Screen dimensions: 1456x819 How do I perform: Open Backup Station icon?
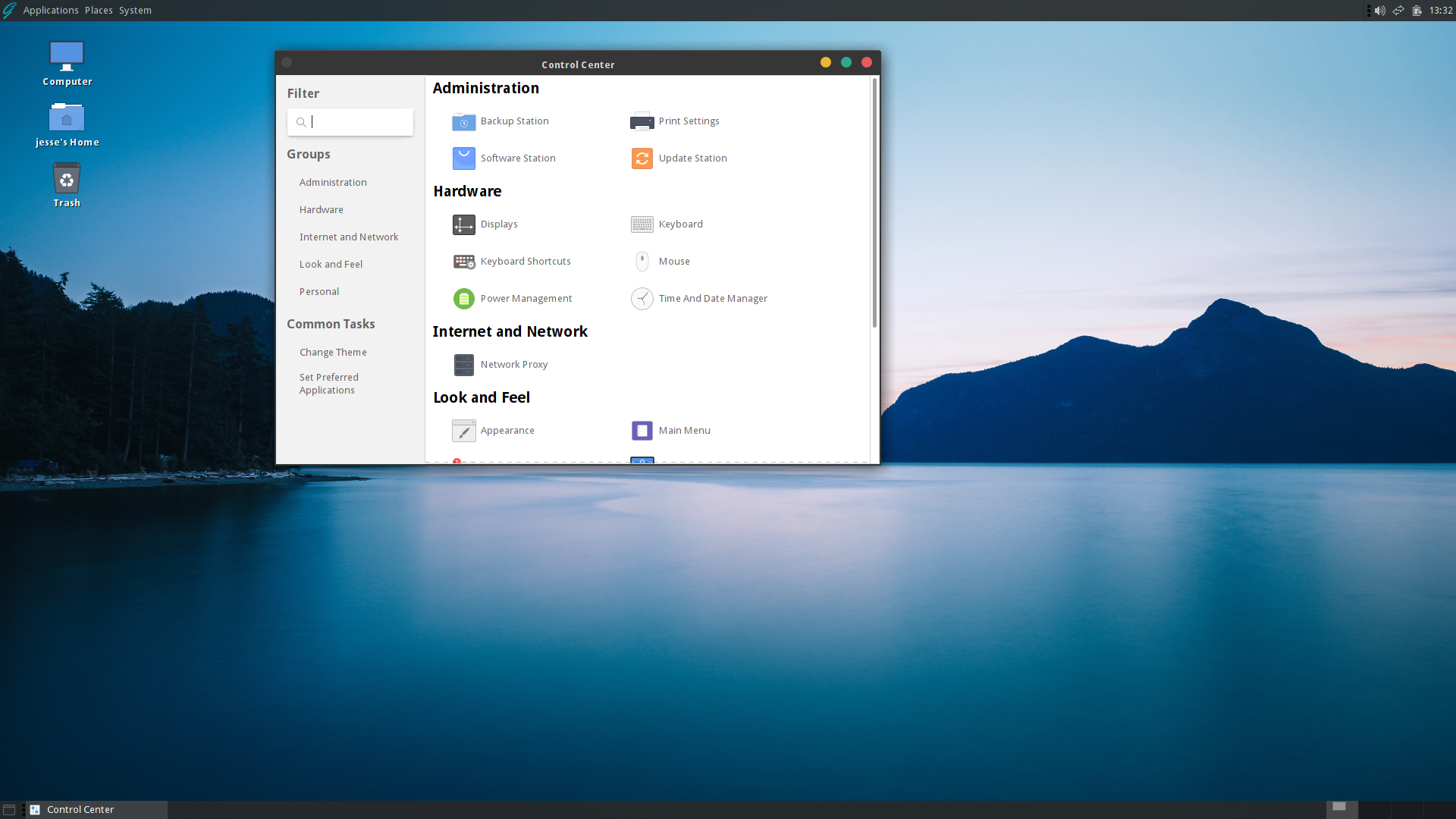point(463,121)
